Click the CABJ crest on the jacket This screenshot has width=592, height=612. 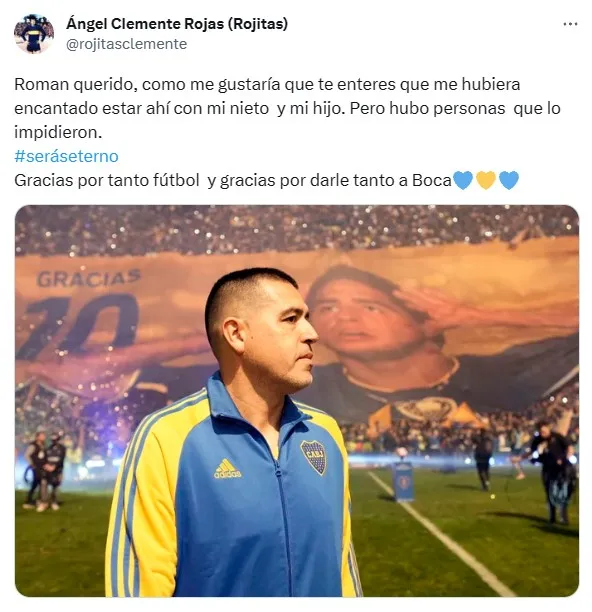(x=313, y=457)
